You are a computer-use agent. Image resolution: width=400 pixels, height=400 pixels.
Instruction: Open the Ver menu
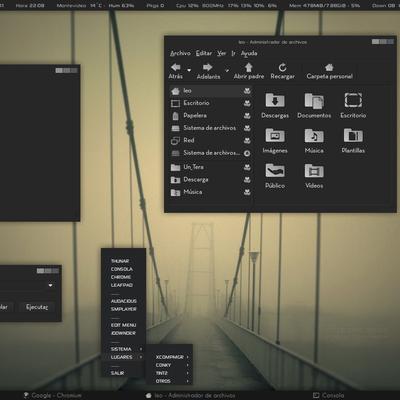pos(221,53)
